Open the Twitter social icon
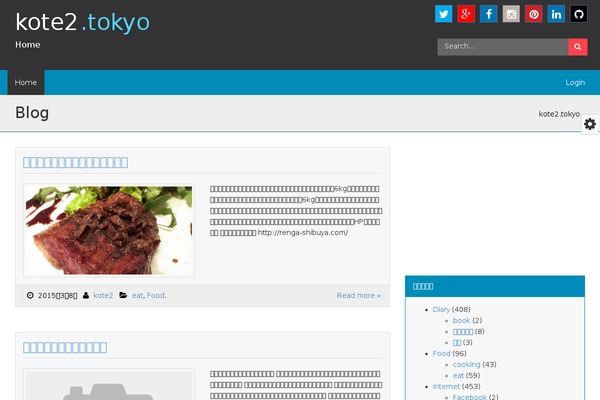Image resolution: width=600 pixels, height=400 pixels. pos(443,14)
